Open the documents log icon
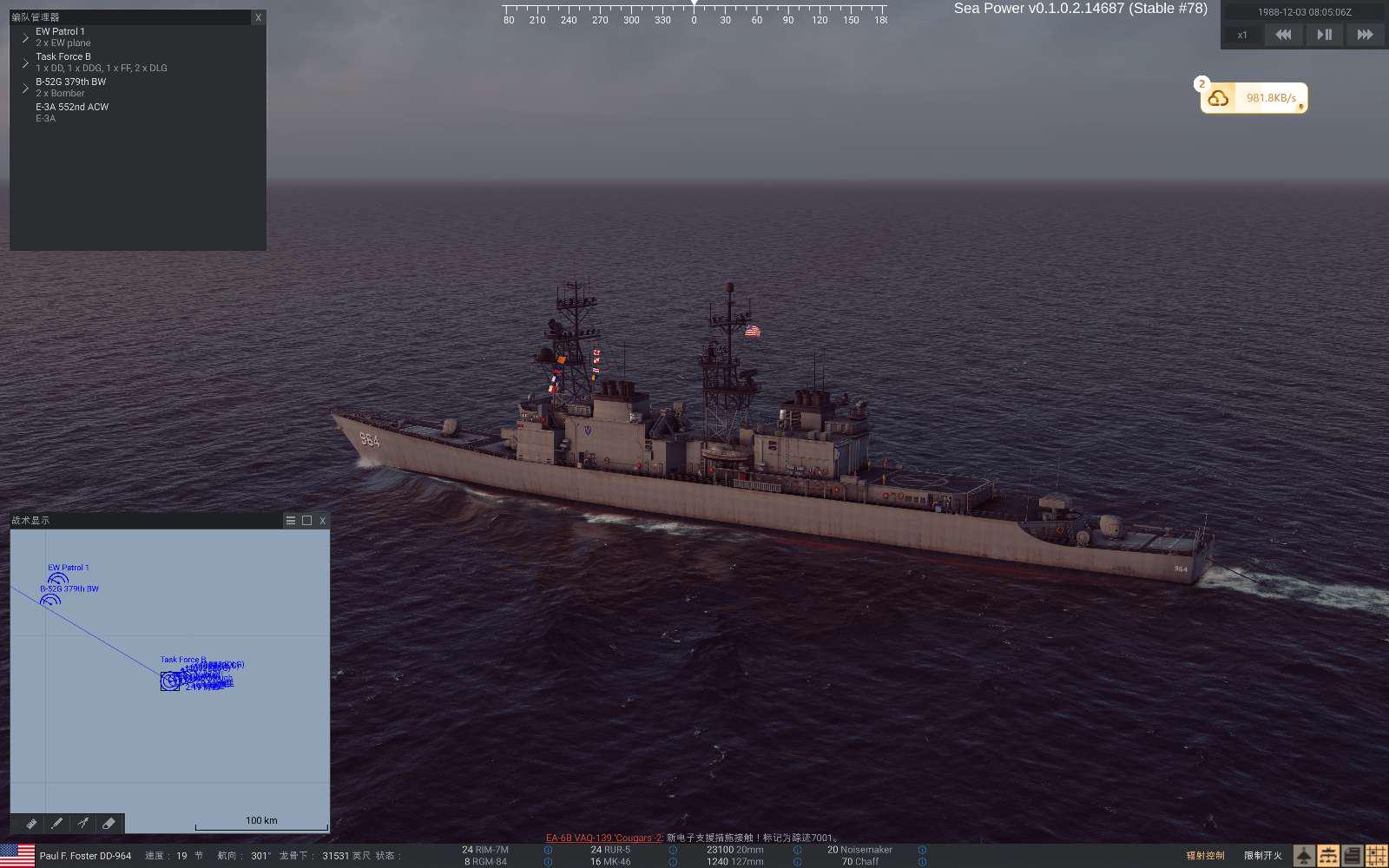 (x=1352, y=856)
